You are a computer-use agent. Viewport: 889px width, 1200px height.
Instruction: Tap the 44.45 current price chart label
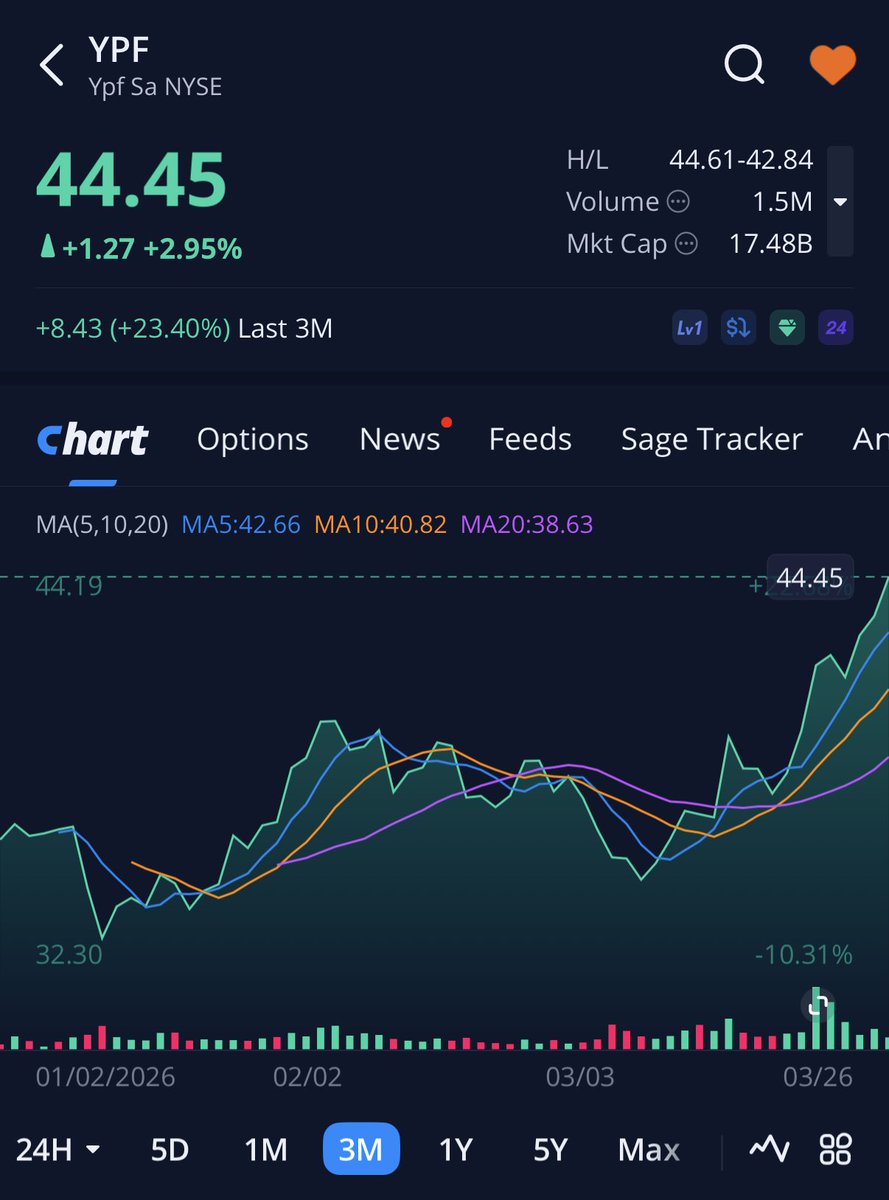coord(810,577)
